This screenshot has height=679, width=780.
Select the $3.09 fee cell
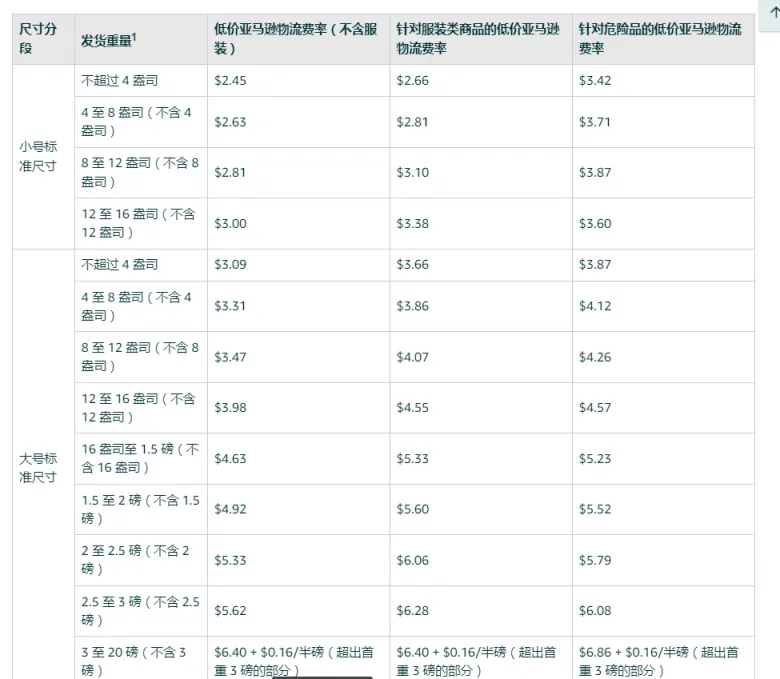pos(298,265)
